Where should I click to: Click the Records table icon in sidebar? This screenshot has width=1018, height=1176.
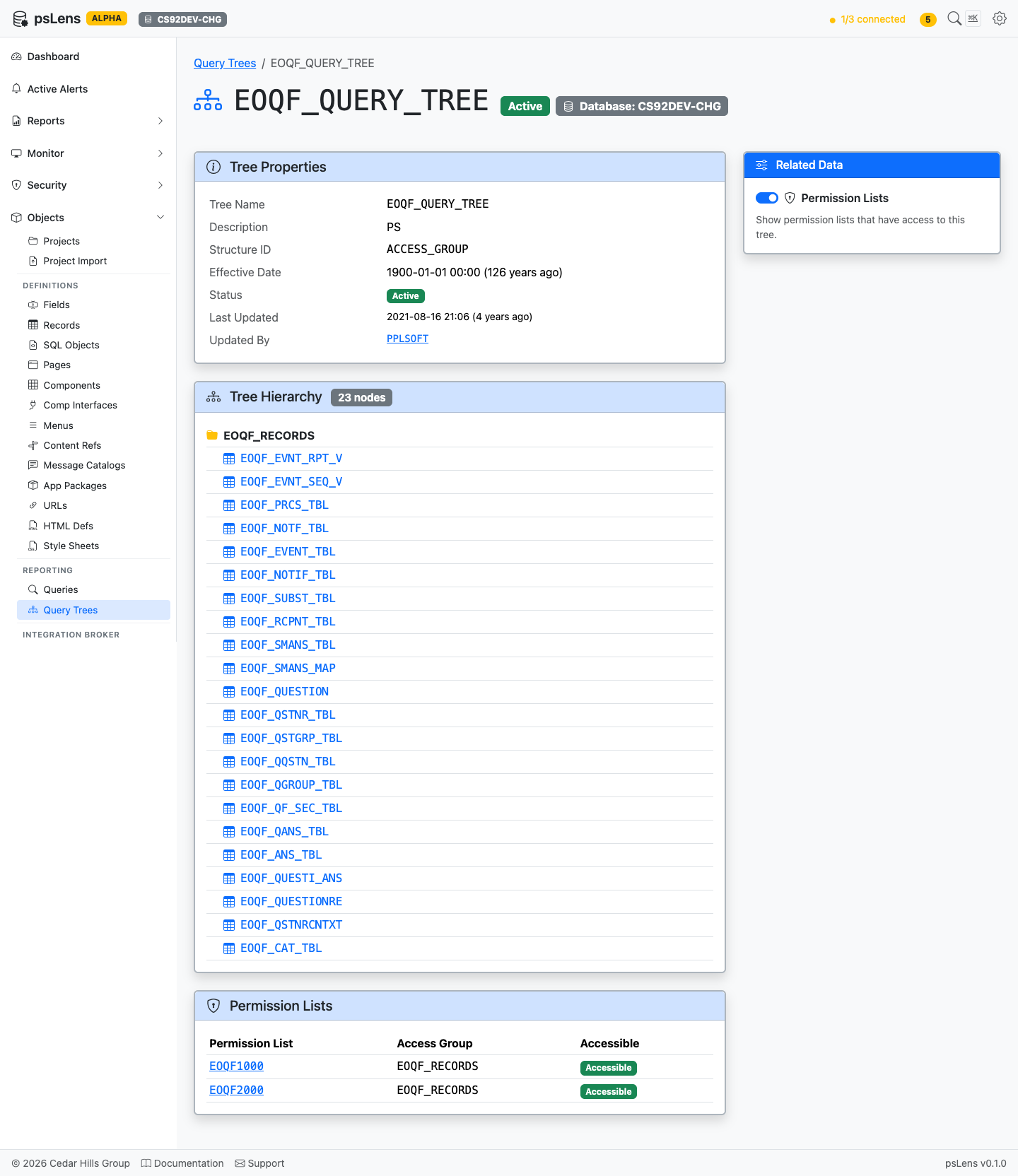tap(33, 325)
